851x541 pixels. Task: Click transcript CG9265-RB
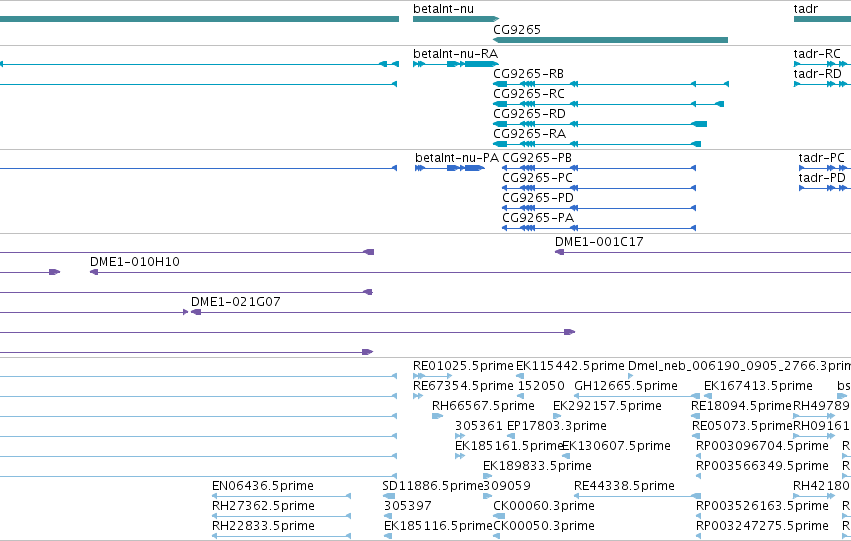(611, 84)
